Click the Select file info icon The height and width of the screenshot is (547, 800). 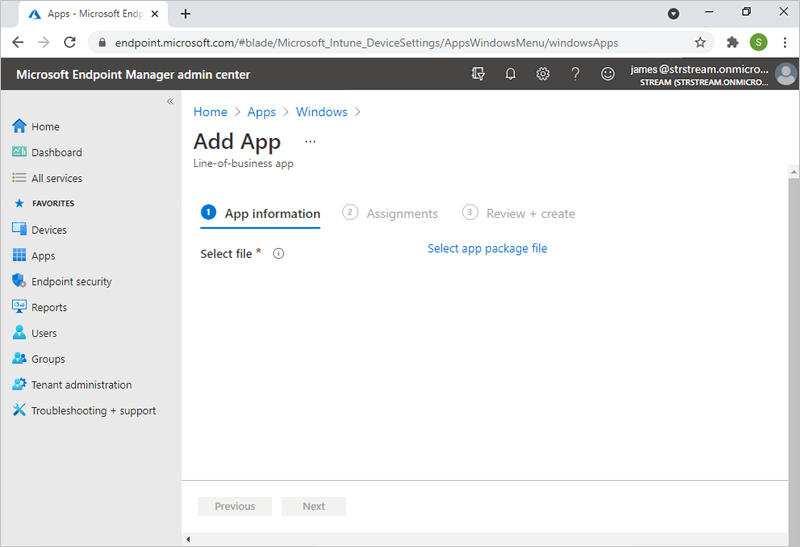point(279,254)
